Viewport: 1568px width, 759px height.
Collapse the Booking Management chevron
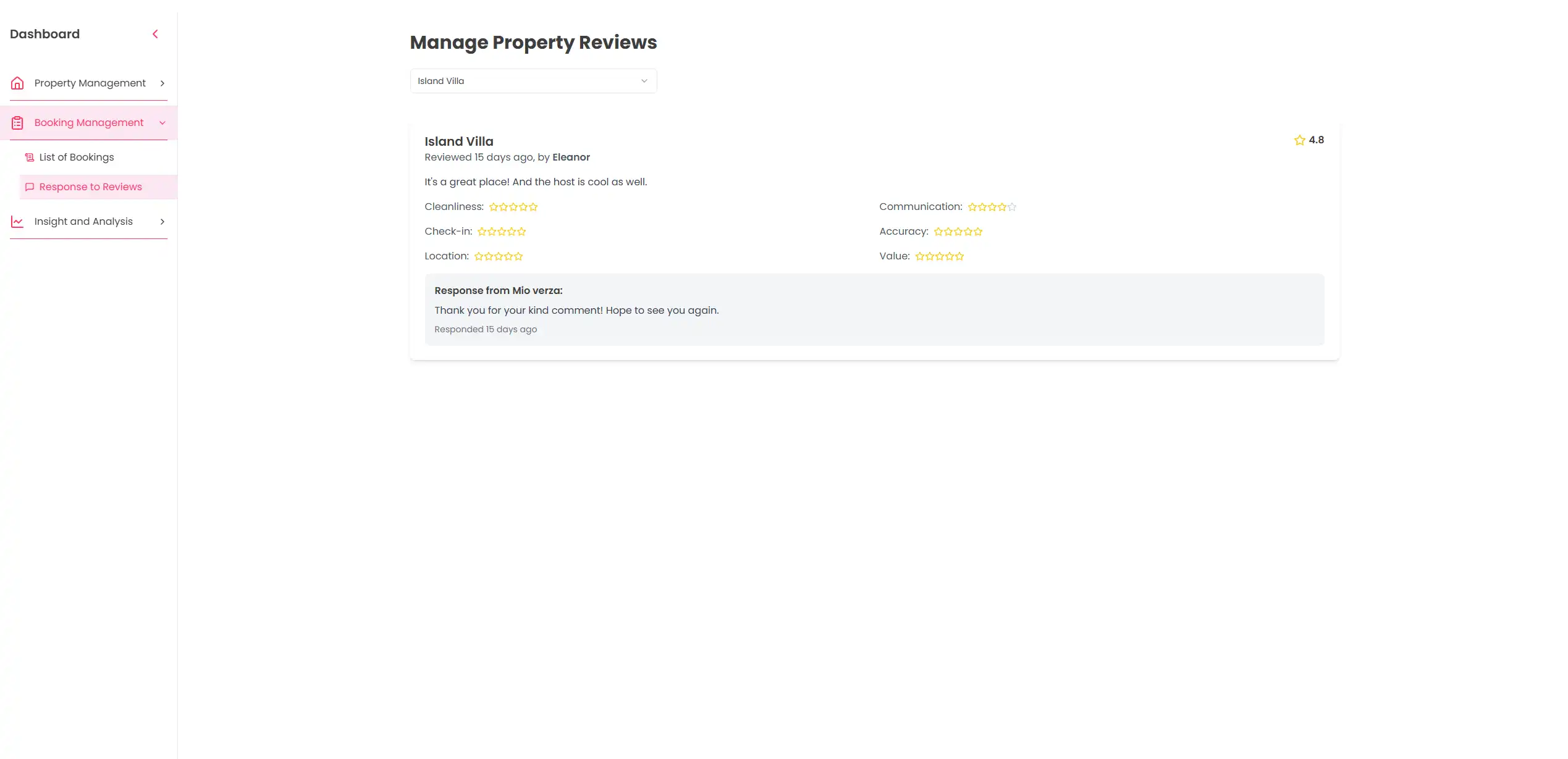click(x=162, y=123)
